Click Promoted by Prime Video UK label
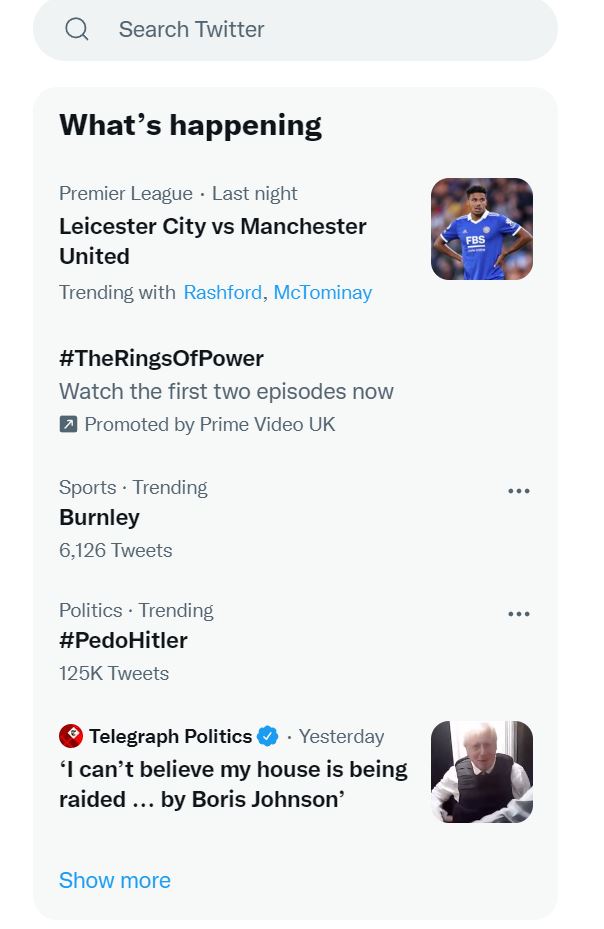The height and width of the screenshot is (929, 604). (x=210, y=425)
